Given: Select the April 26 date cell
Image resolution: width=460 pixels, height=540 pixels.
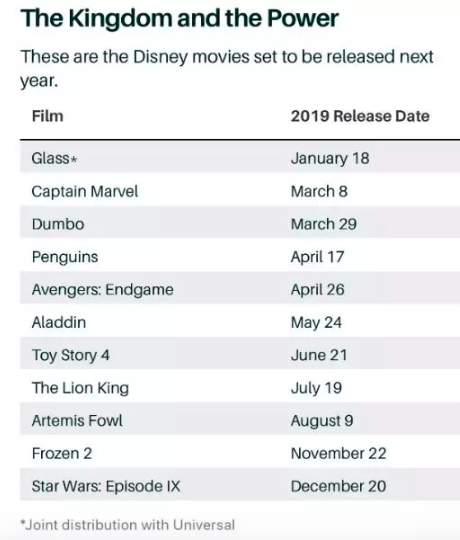Looking at the screenshot, I should [317, 290].
